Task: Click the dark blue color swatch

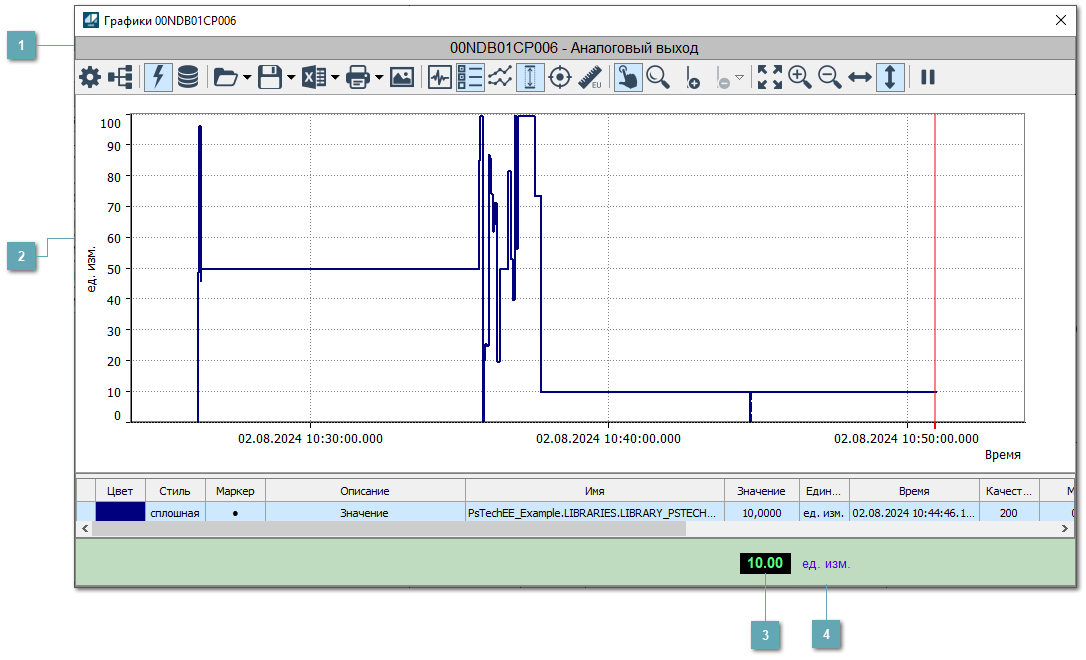Action: (120, 513)
